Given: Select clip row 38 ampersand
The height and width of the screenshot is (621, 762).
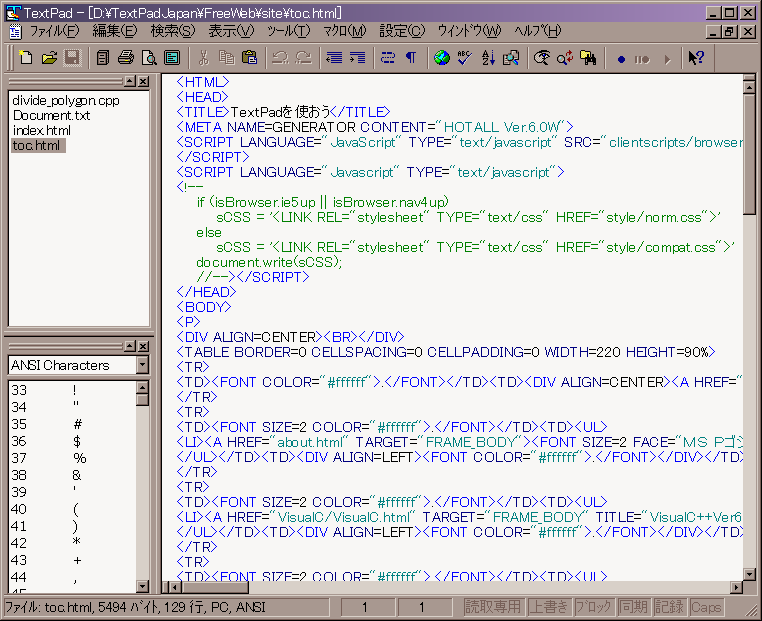Looking at the screenshot, I should click(73, 475).
